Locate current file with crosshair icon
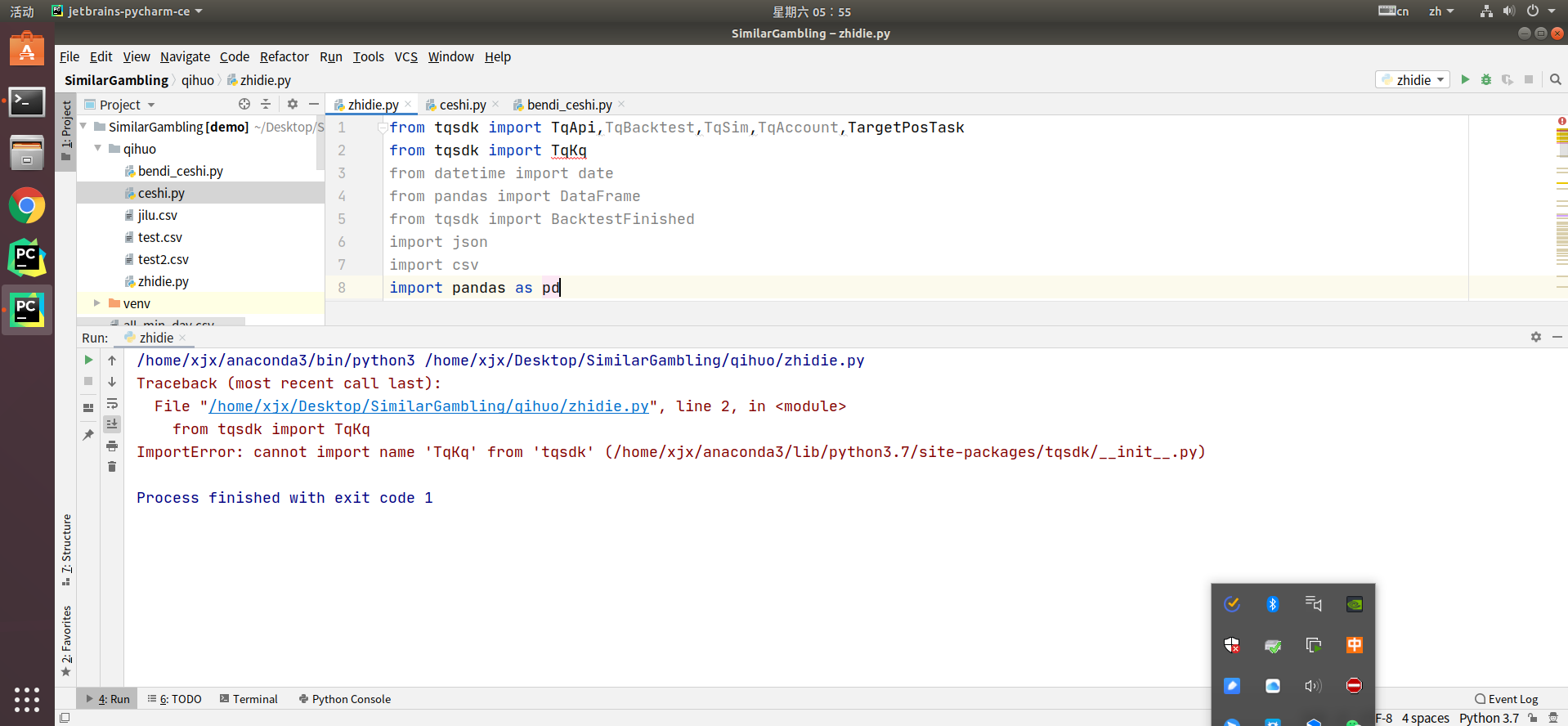The height and width of the screenshot is (726, 1568). point(244,104)
